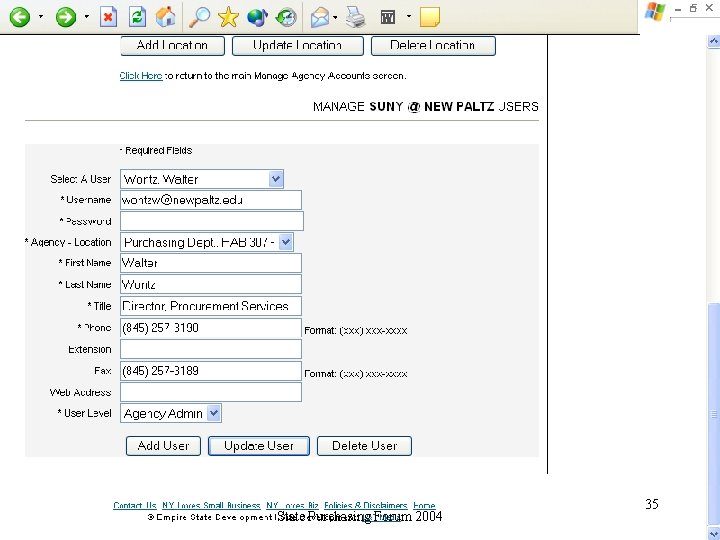Open History with the clock icon
Image resolution: width=720 pixels, height=540 pixels.
(286, 17)
